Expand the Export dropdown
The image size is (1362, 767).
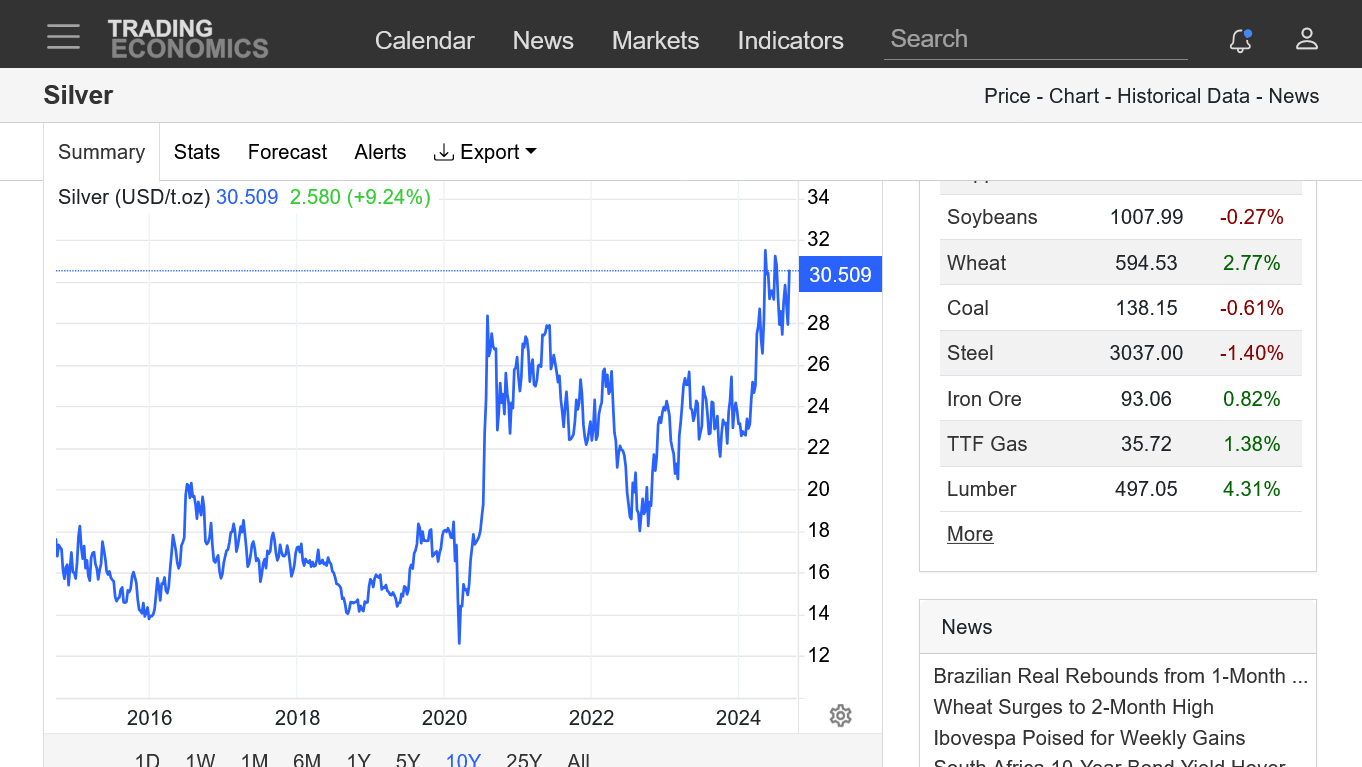485,152
